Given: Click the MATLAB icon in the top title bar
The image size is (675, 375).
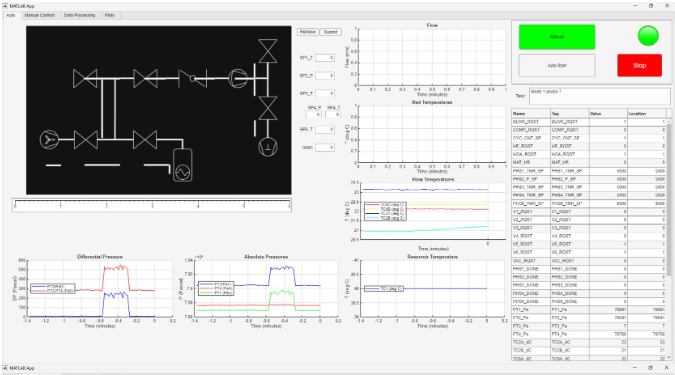Looking at the screenshot, I should pos(6,6).
